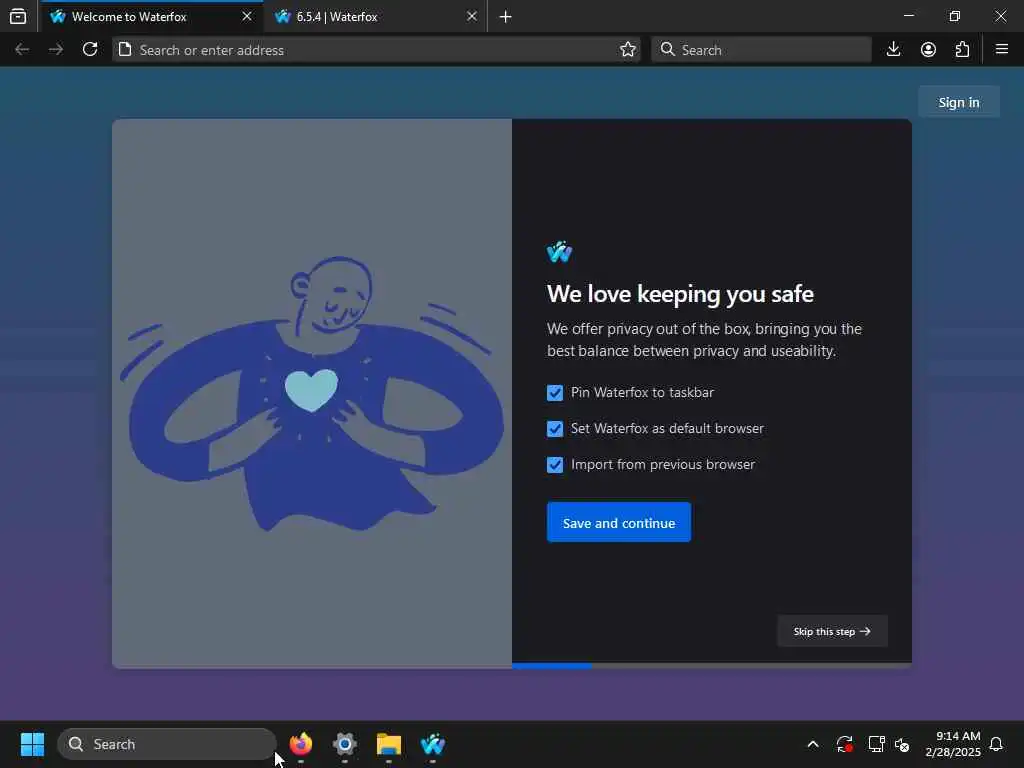Open the clock showing 9:14 AM
The image size is (1024, 768).
pyautogui.click(x=953, y=744)
